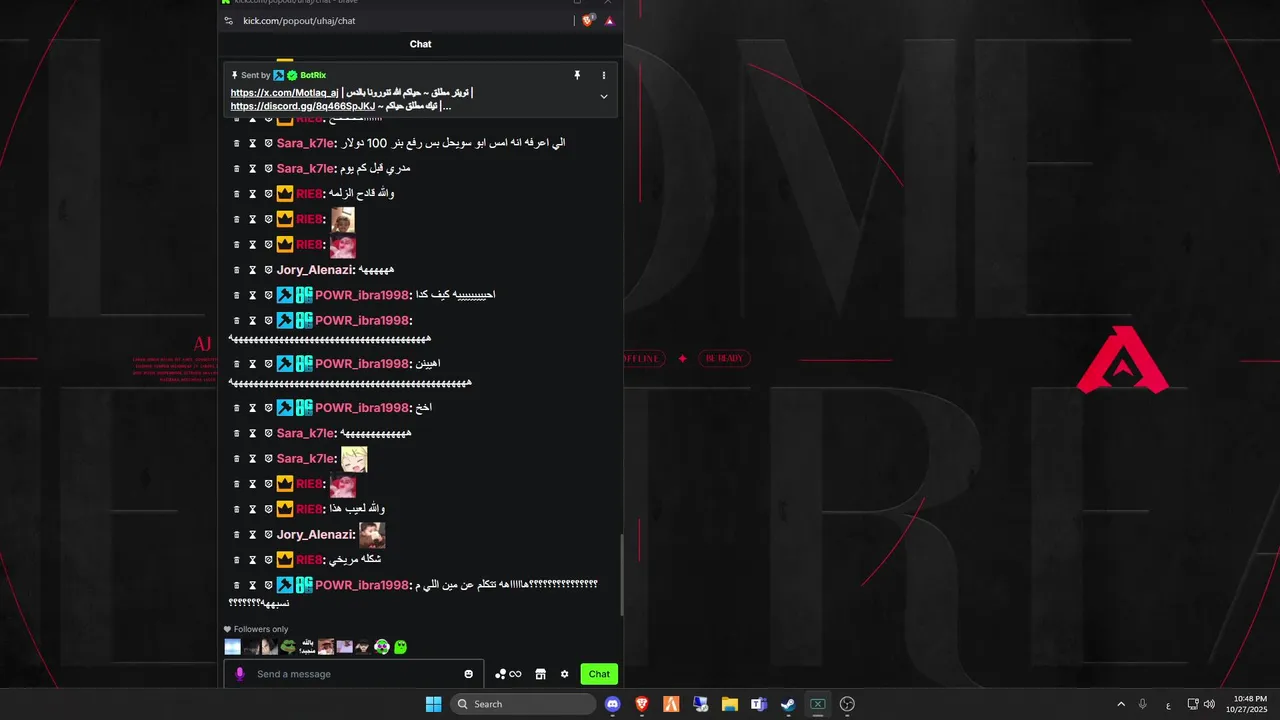Open the clock showing 10:48 PM
This screenshot has width=1280, height=720.
(1250, 704)
